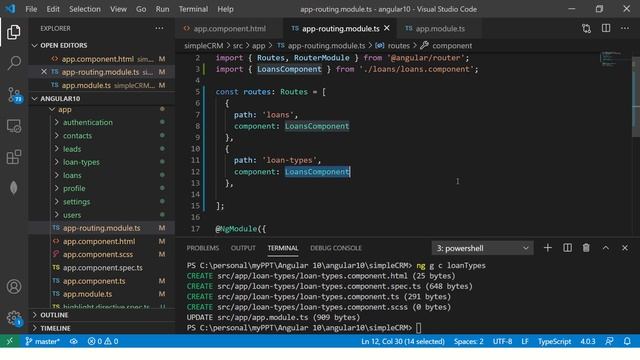Click the eye watch icon in status bar
Image resolution: width=640 pixels, height=360 pixels.
point(73,341)
